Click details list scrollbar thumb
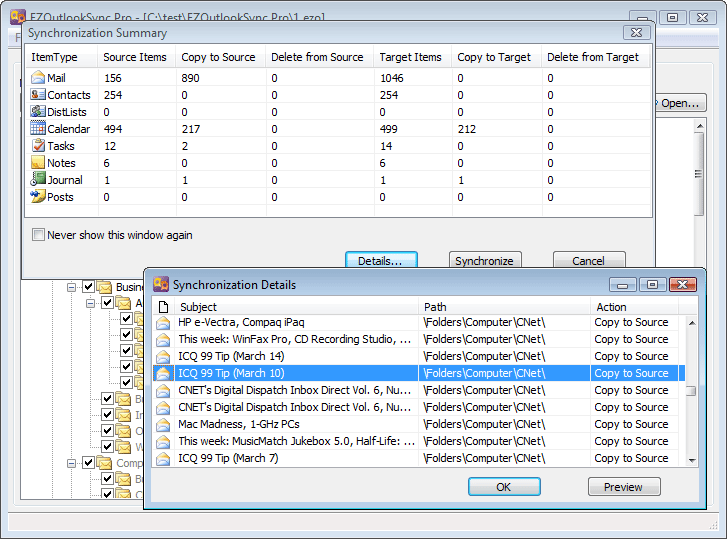This screenshot has width=727, height=539. (x=692, y=391)
